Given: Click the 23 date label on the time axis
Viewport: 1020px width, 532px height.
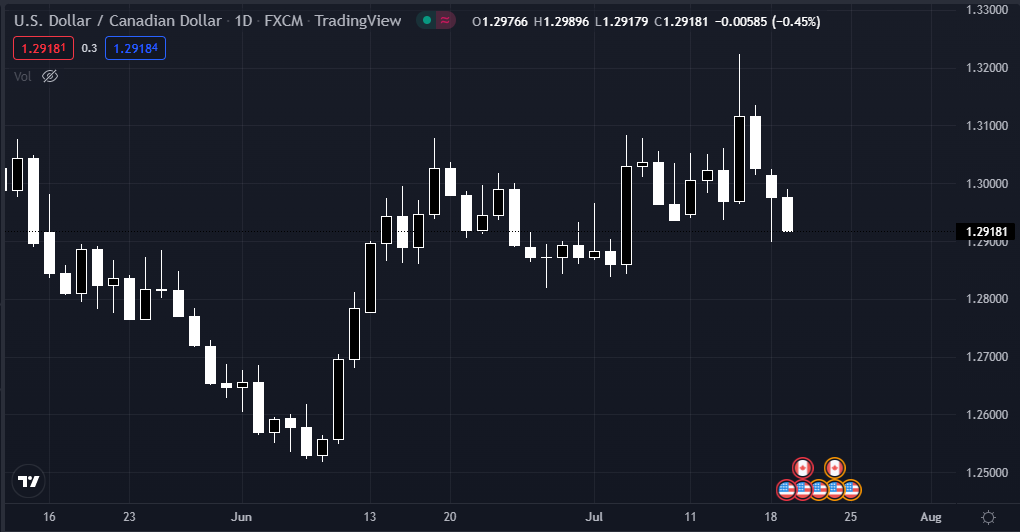Looking at the screenshot, I should pos(129,517).
